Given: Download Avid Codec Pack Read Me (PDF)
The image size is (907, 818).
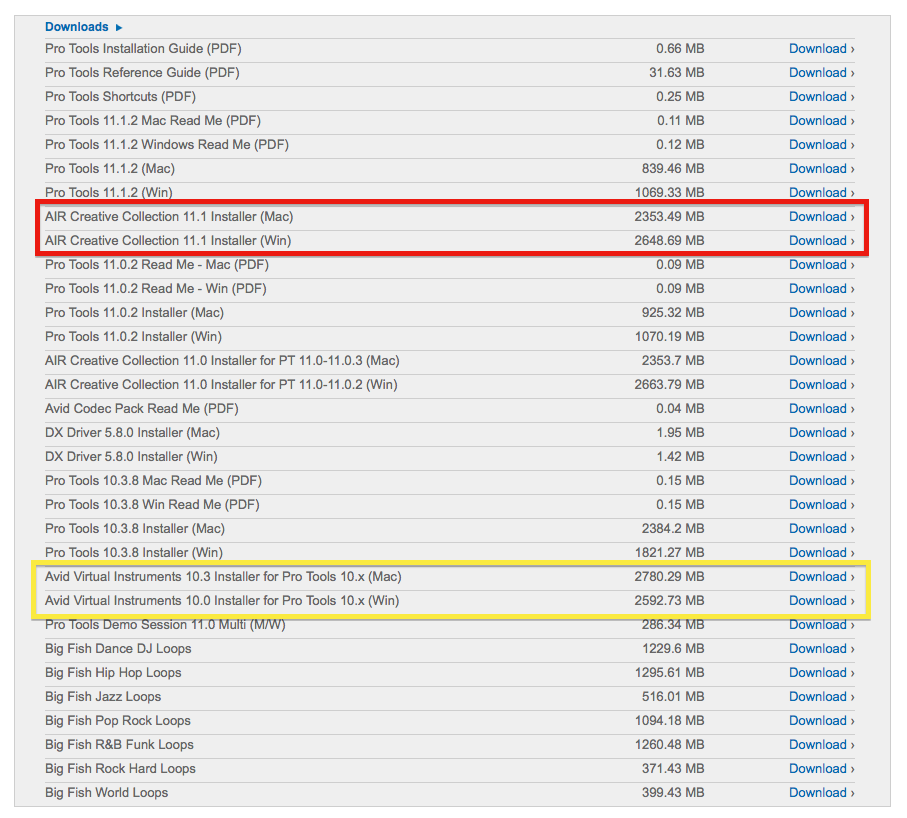Looking at the screenshot, I should coord(821,409).
